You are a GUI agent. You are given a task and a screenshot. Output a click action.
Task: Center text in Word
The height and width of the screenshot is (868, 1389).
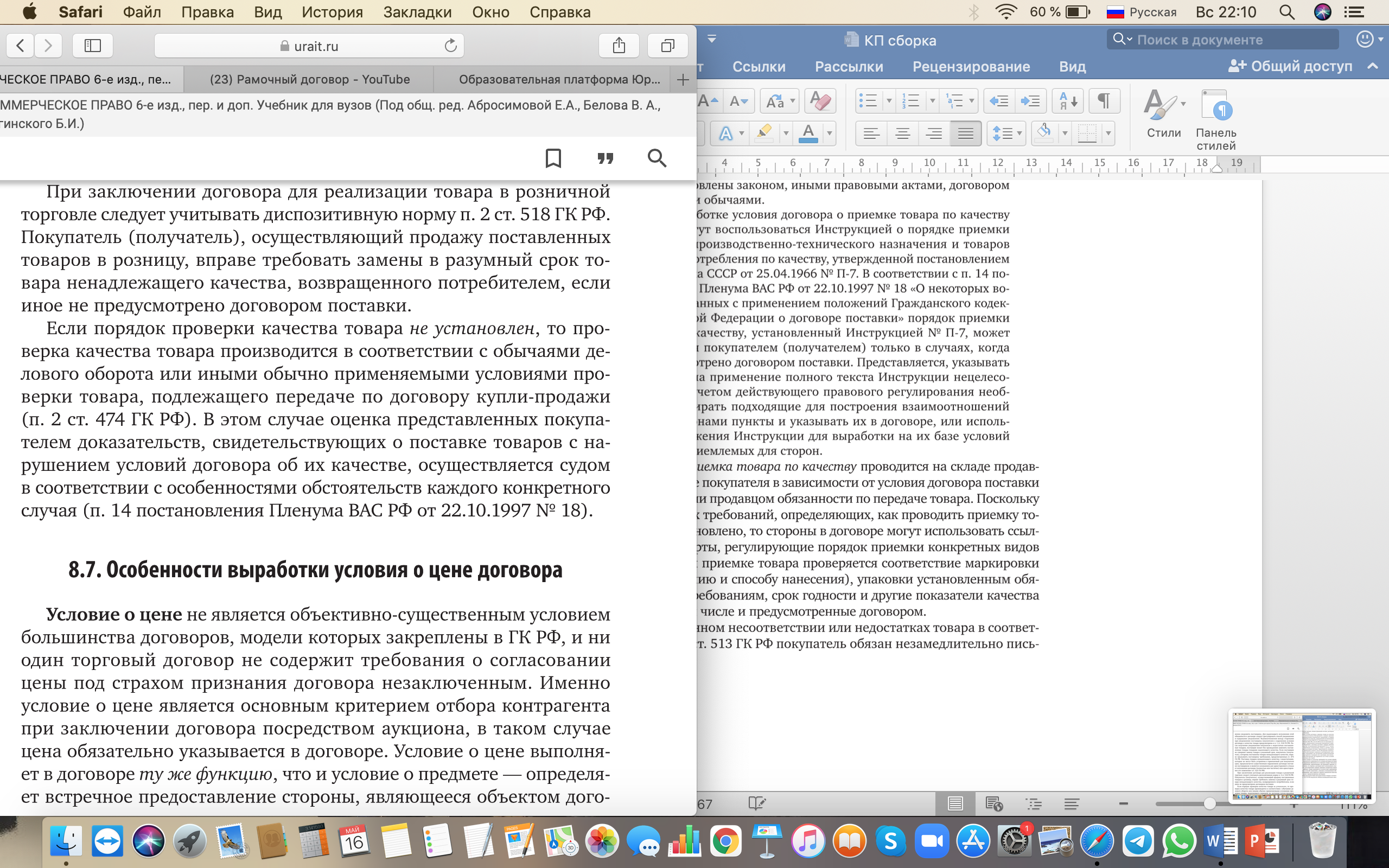click(902, 135)
